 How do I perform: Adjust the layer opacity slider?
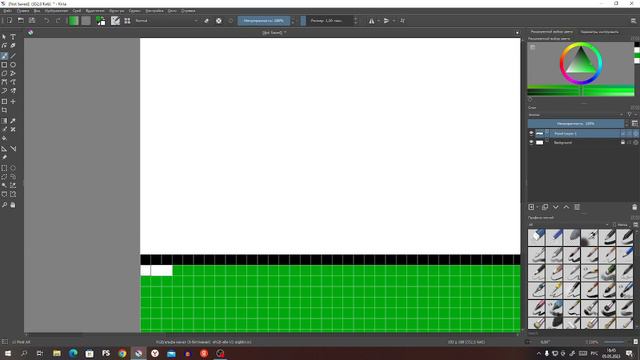pyautogui.click(x=576, y=123)
